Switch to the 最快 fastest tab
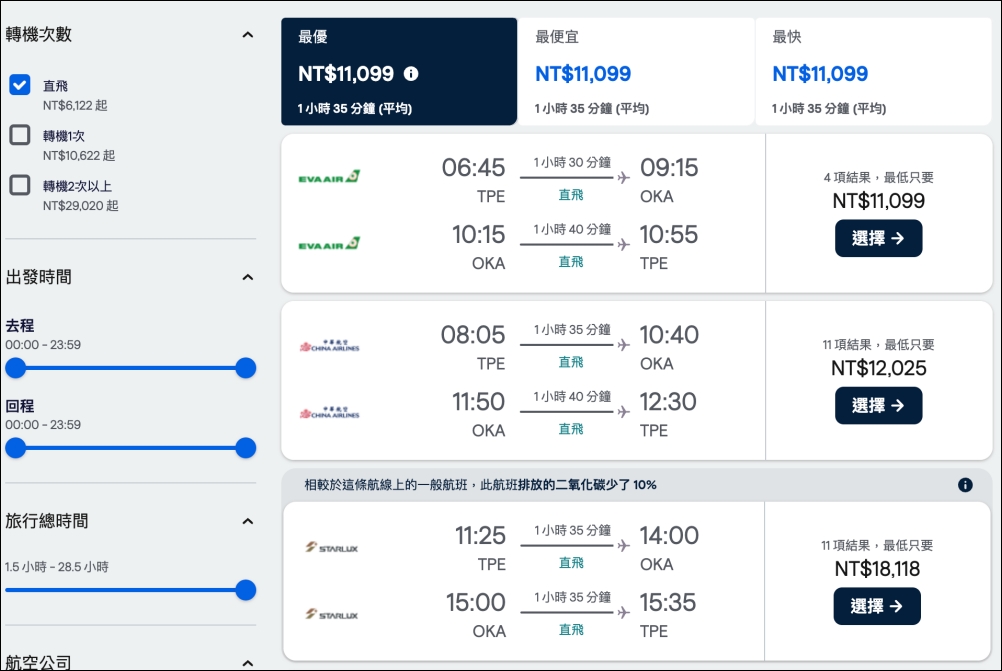This screenshot has height=671, width=1002. (x=872, y=72)
